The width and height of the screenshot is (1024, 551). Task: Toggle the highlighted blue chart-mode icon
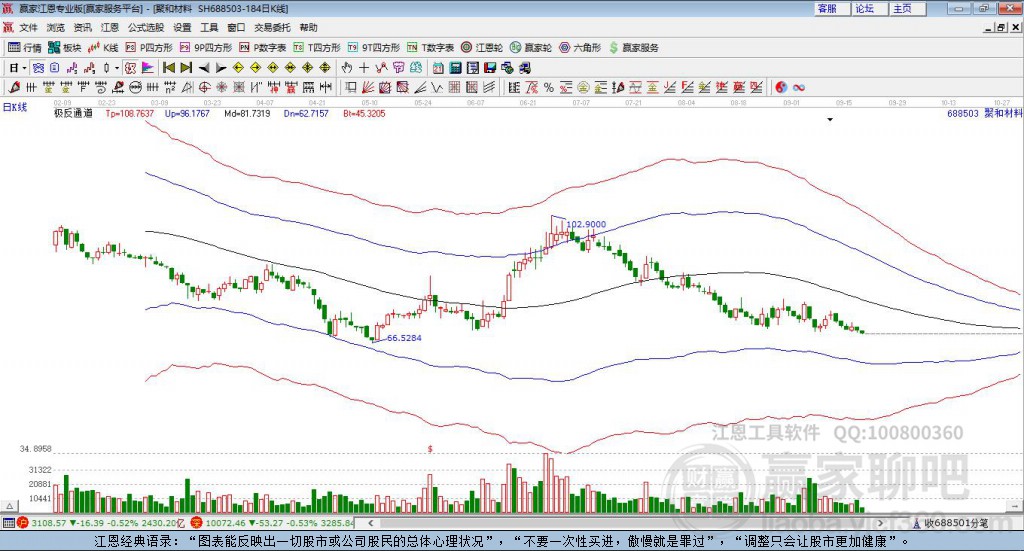click(39, 68)
